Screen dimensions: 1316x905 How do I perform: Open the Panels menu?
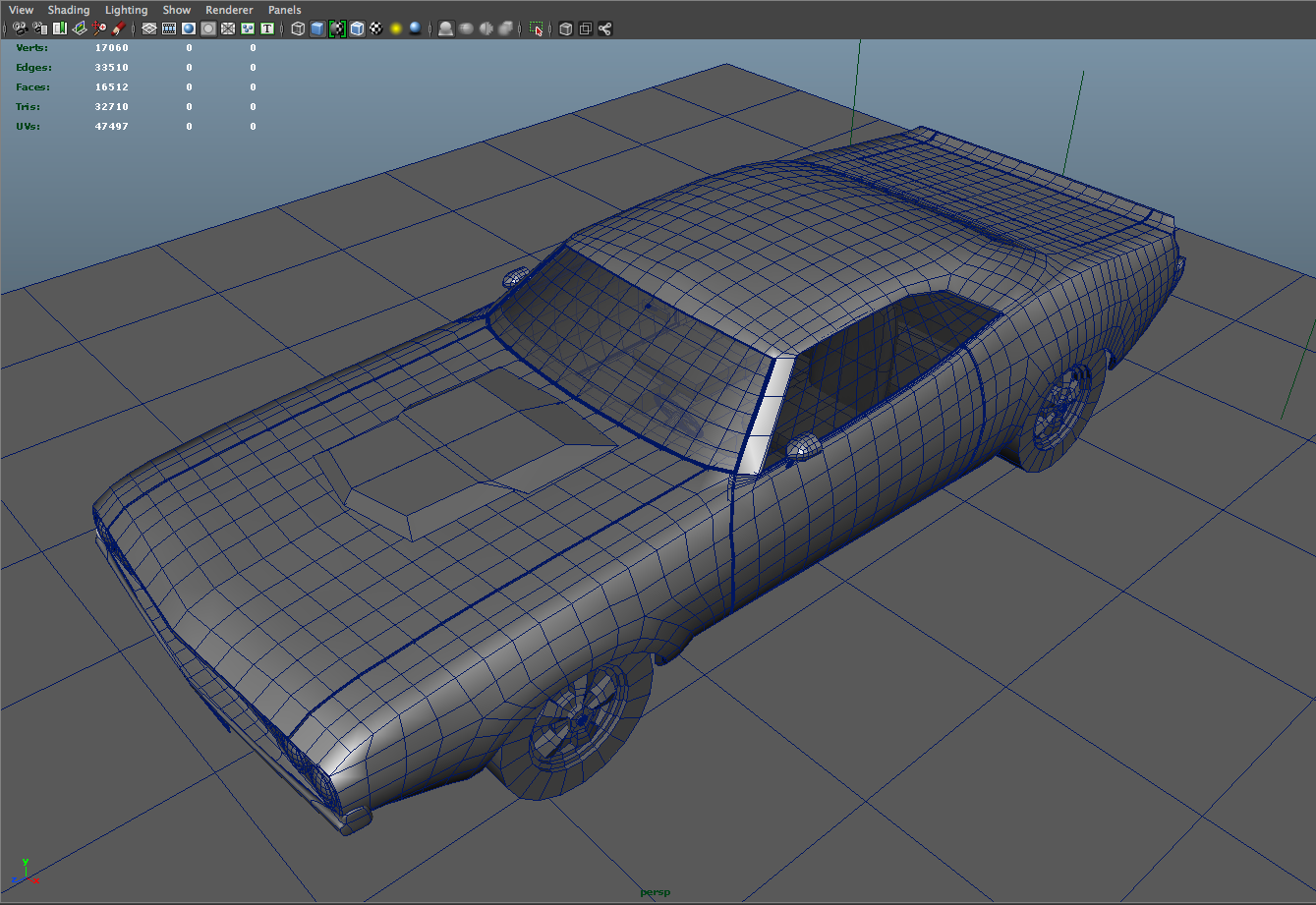[285, 10]
